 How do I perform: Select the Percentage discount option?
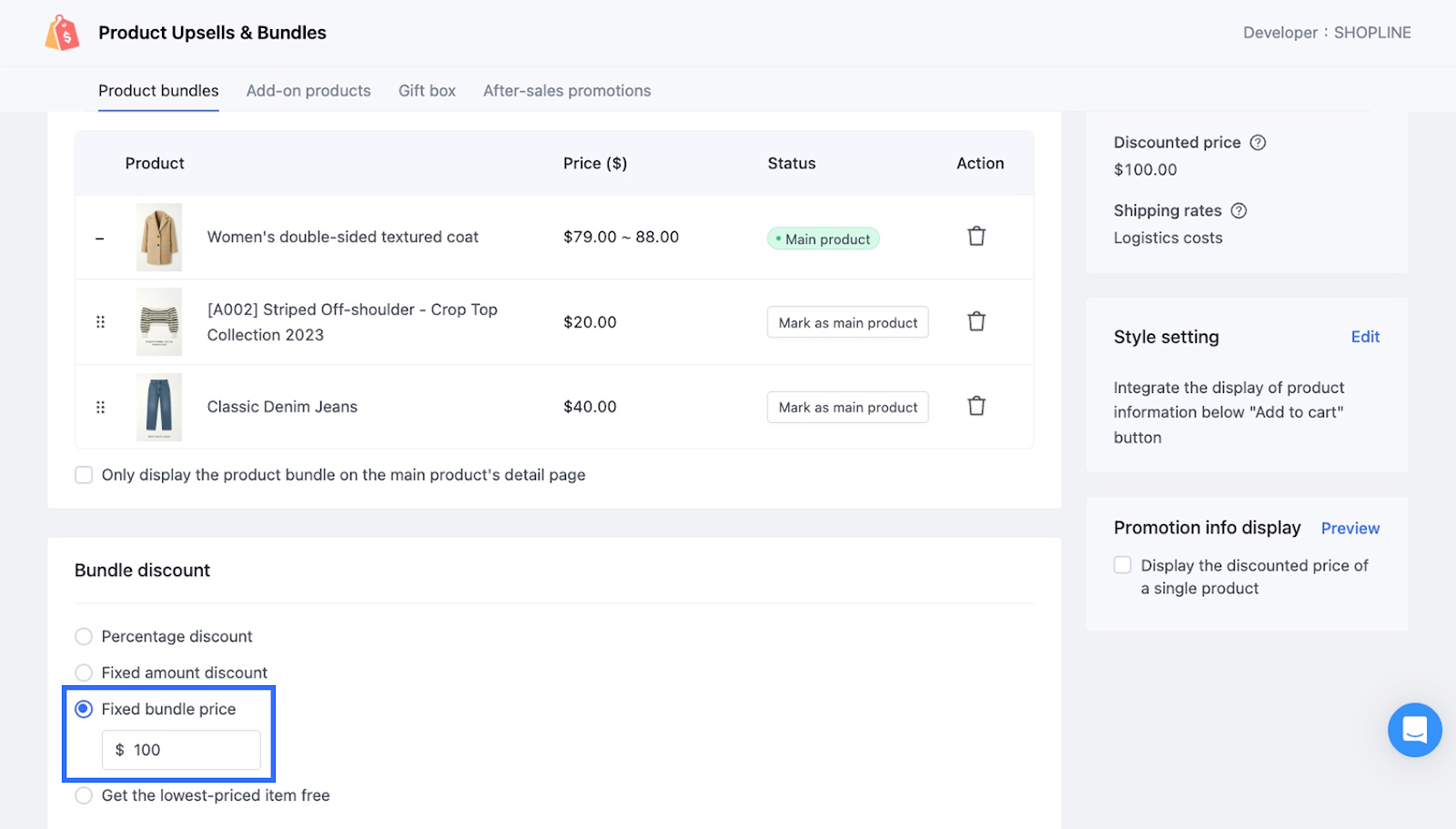(x=84, y=636)
